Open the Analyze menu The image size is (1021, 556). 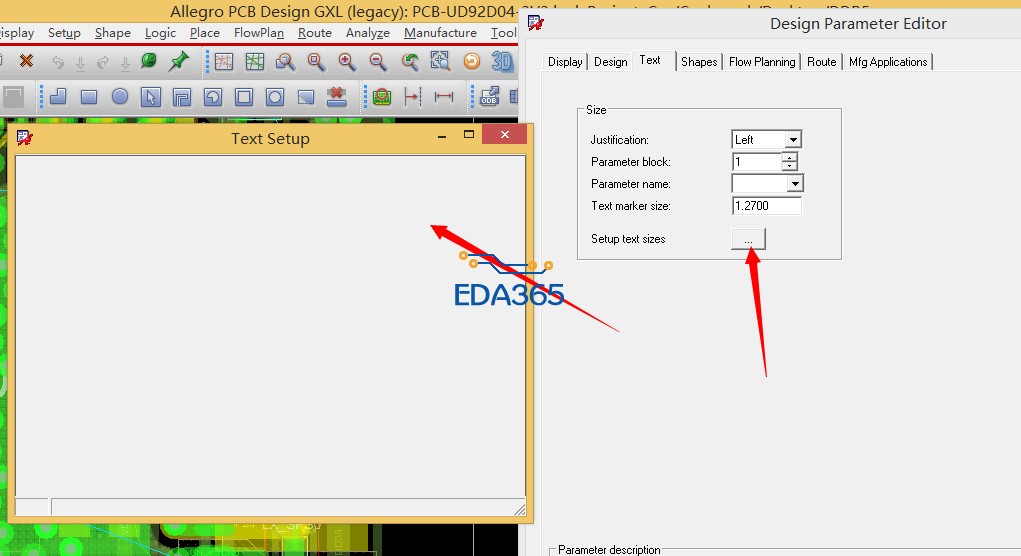368,33
